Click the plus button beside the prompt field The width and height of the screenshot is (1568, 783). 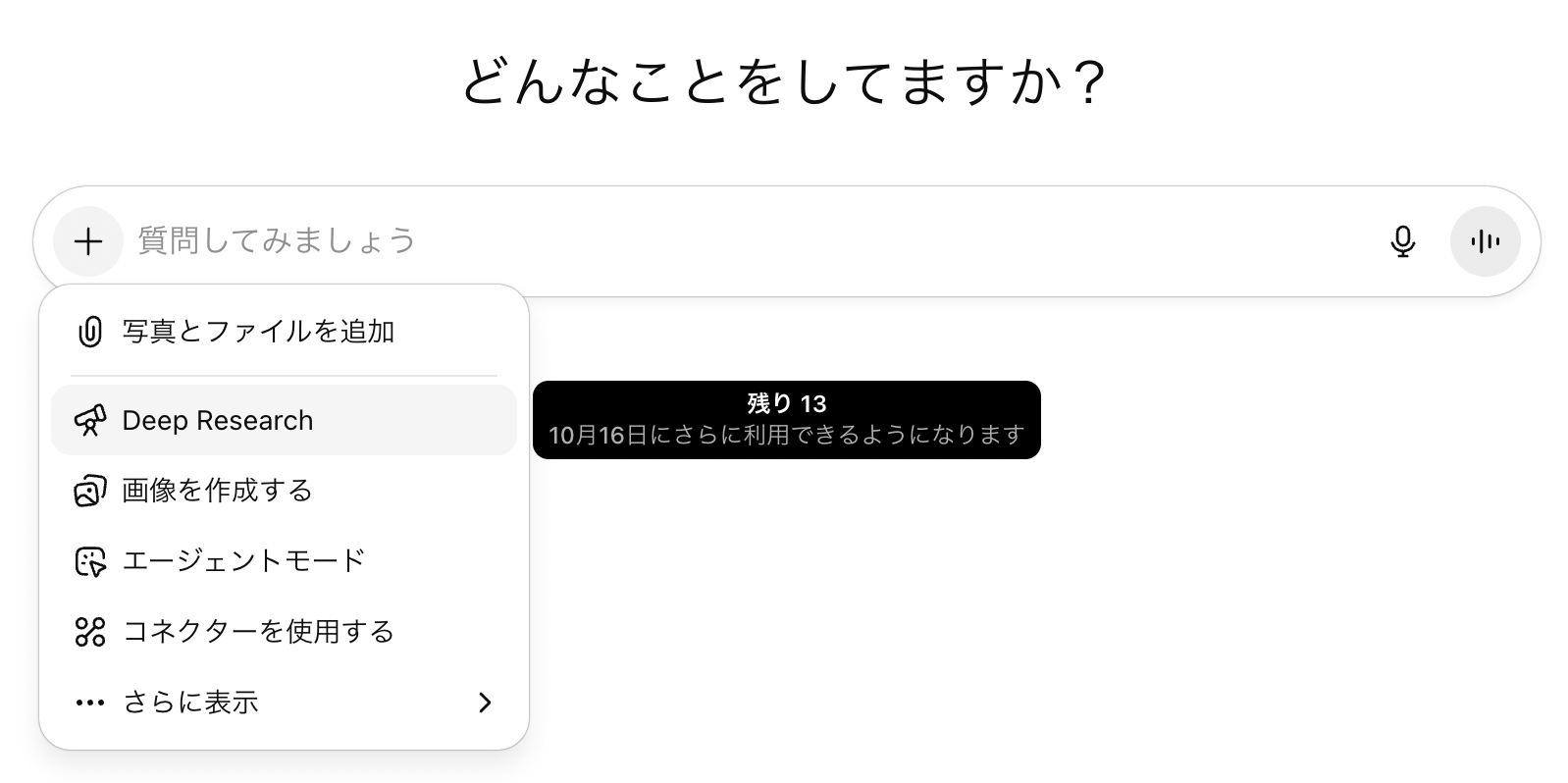tap(88, 241)
